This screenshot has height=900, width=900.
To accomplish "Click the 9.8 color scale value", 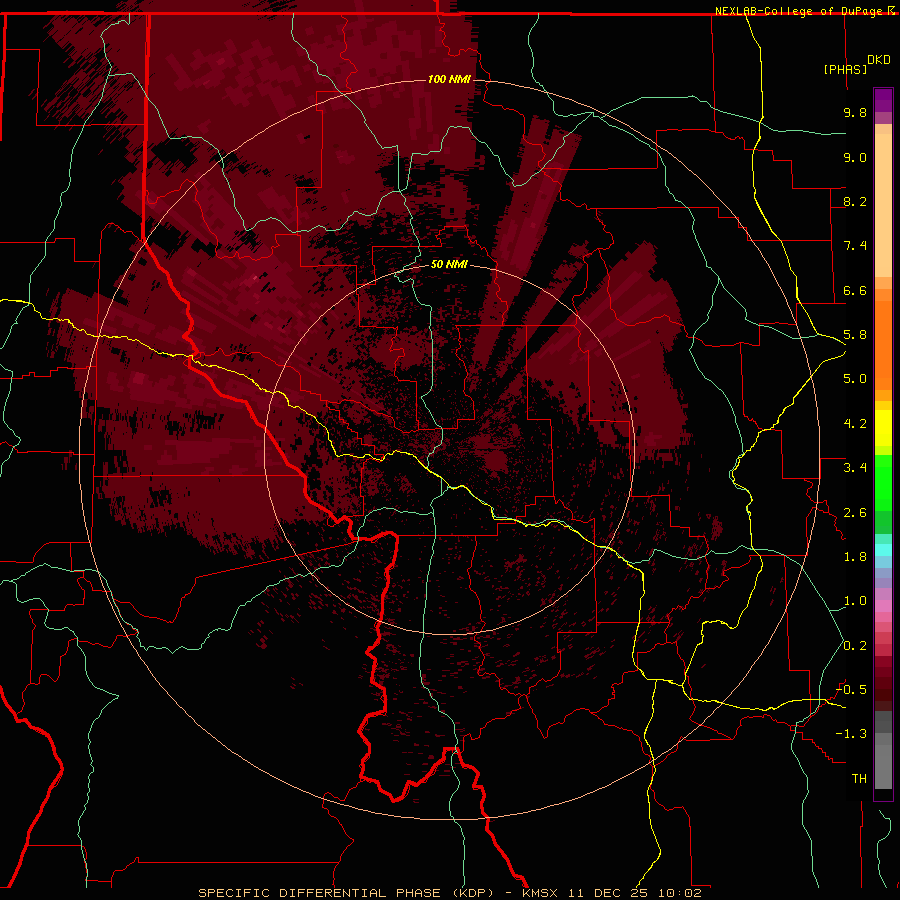I will click(x=855, y=113).
